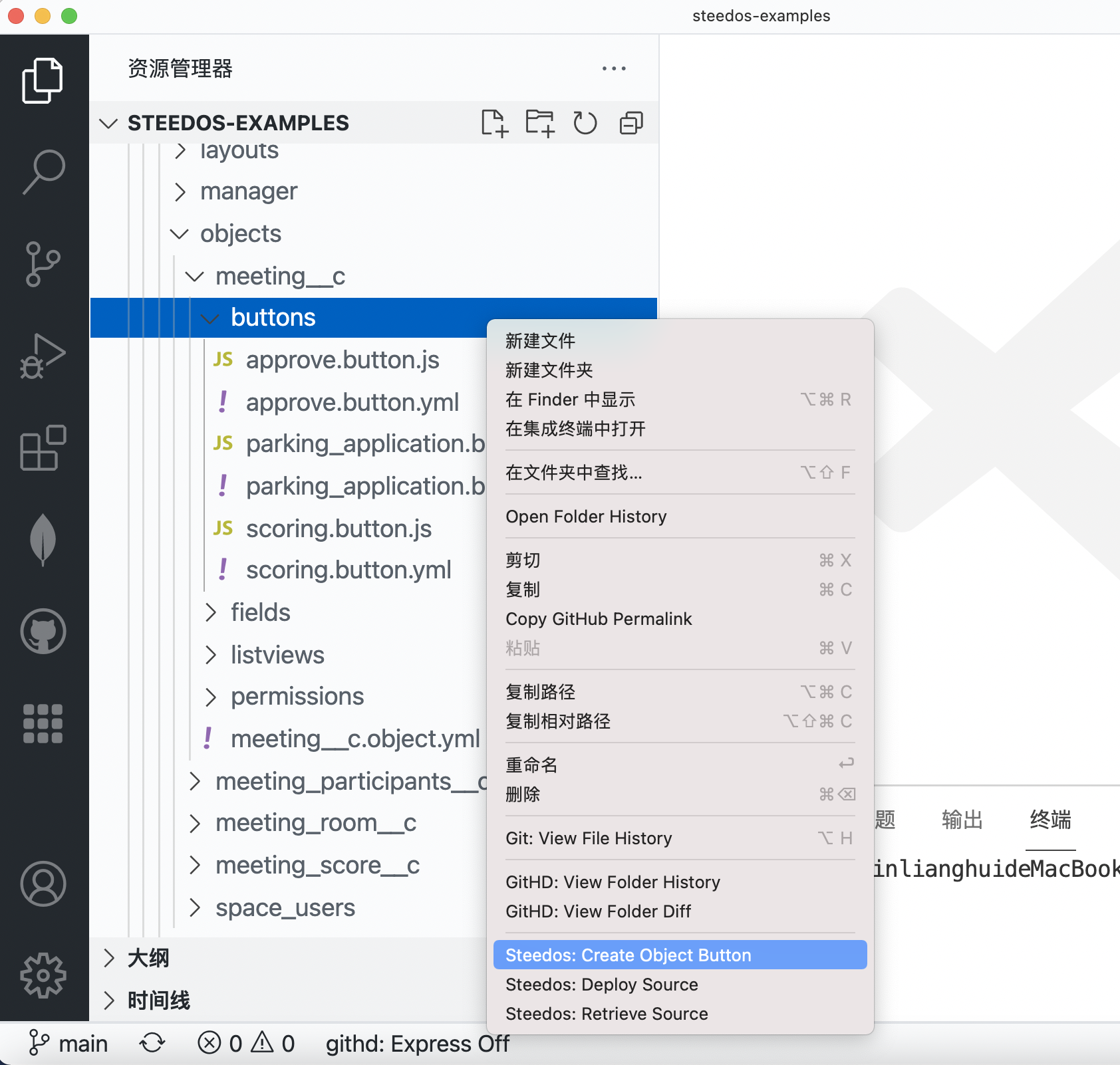The image size is (1120, 1065).
Task: Open the MongoDB leaf icon view
Action: 43,539
